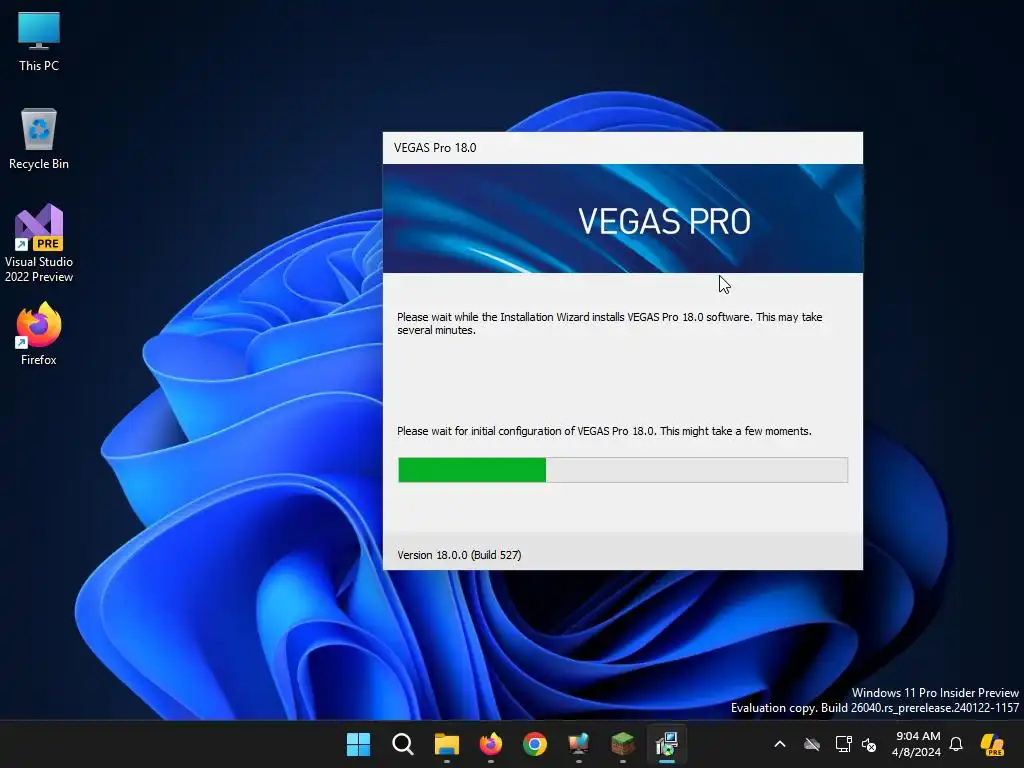Click the VEGAS Pro 18.0 title bar
1024x768 pixels.
coord(622,148)
